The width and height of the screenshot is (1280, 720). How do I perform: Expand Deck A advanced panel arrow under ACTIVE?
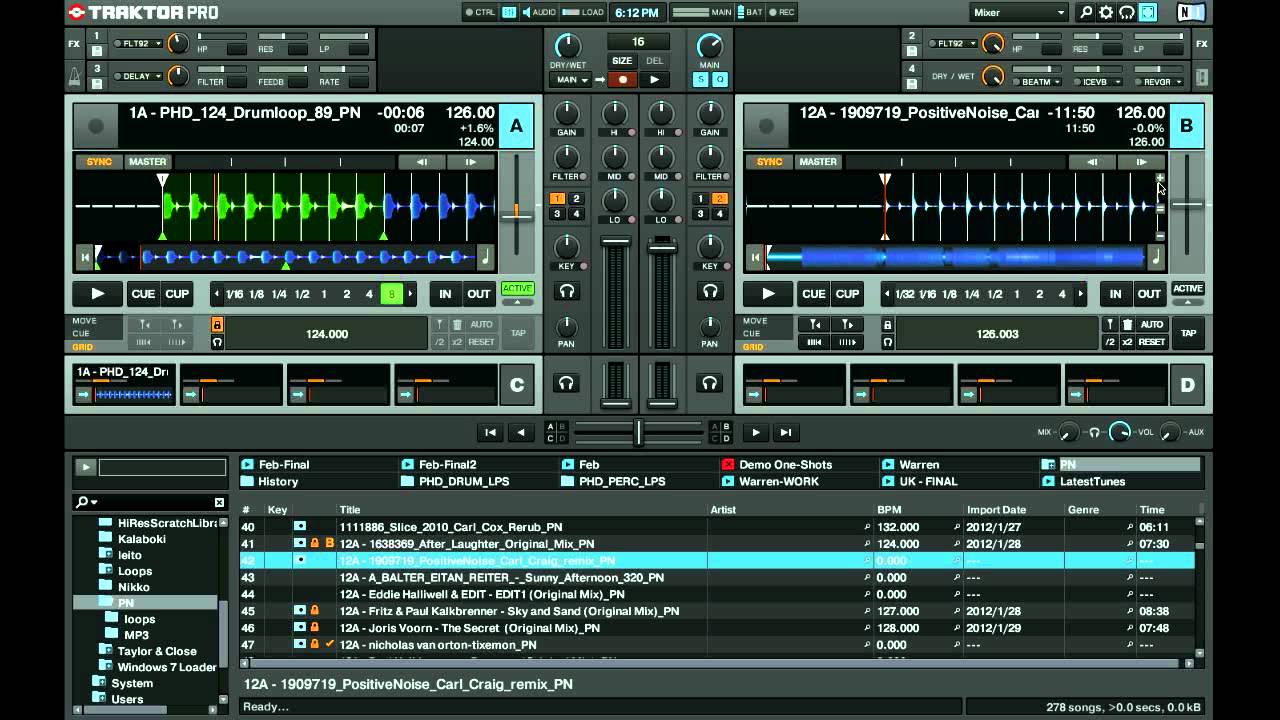click(517, 301)
